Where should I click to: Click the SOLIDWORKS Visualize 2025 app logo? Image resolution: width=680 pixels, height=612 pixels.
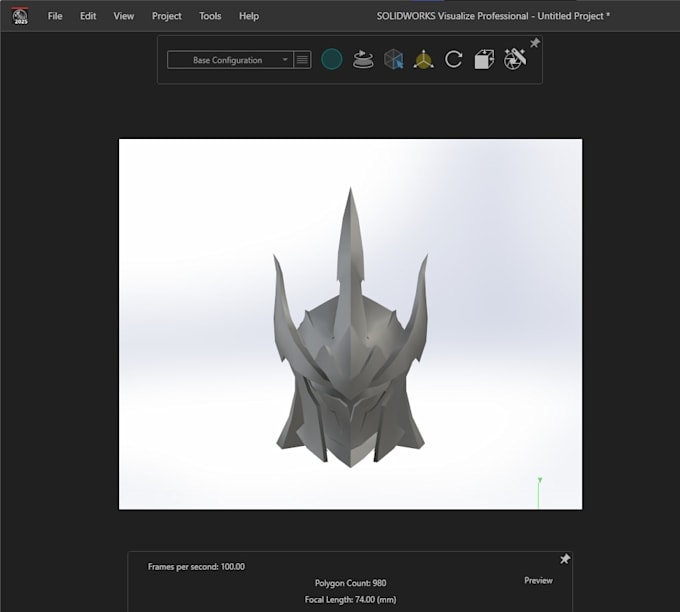(20, 16)
